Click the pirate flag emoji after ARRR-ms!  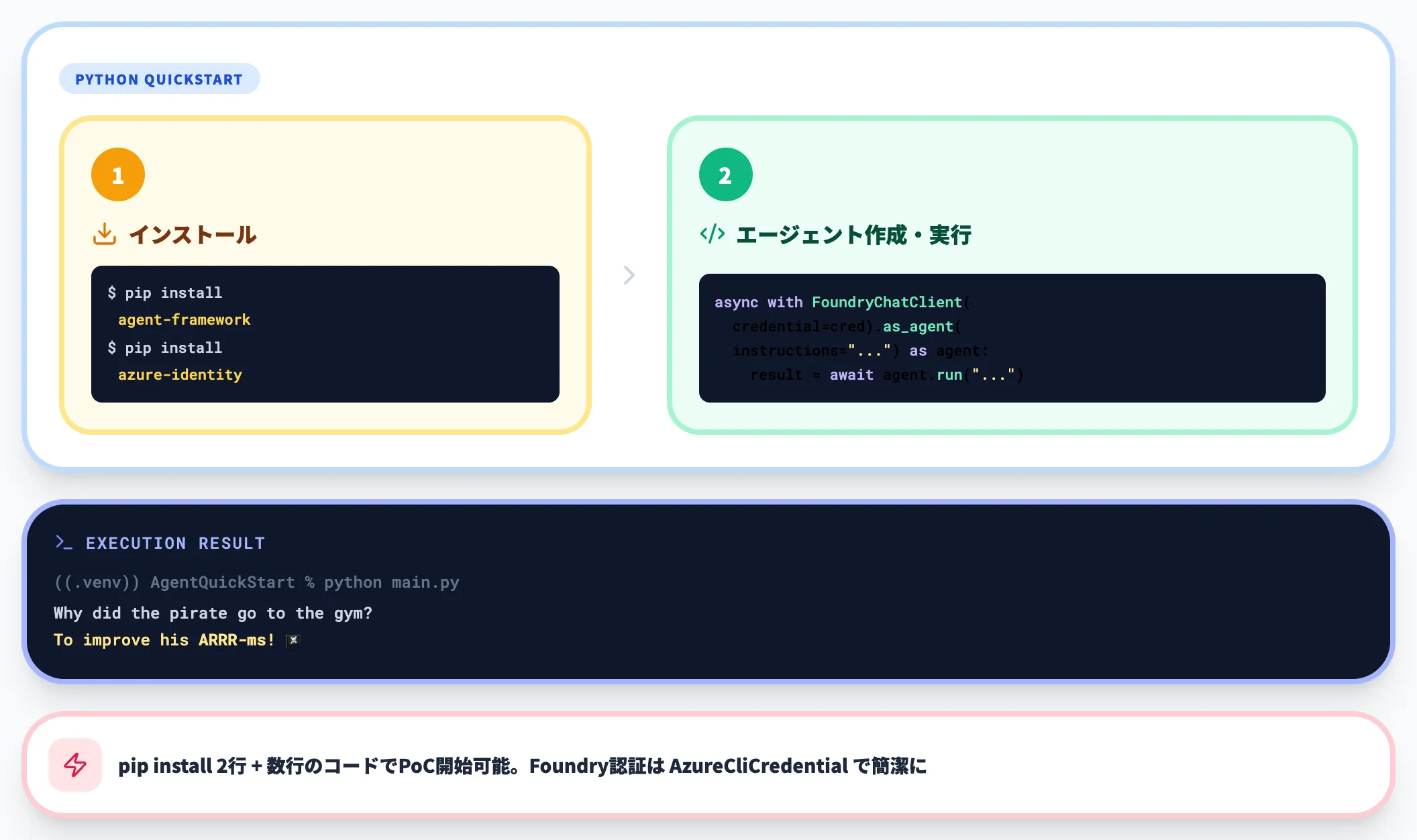293,640
